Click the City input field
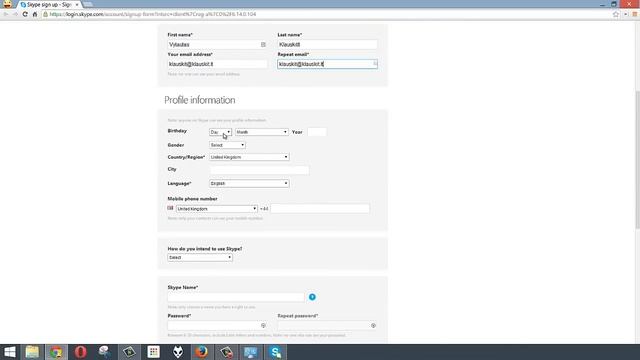 click(x=259, y=170)
